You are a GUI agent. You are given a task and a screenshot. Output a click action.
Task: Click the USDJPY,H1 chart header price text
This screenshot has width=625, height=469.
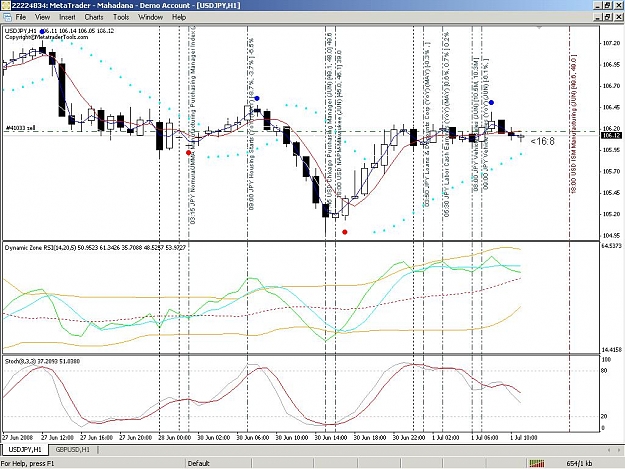59,31
